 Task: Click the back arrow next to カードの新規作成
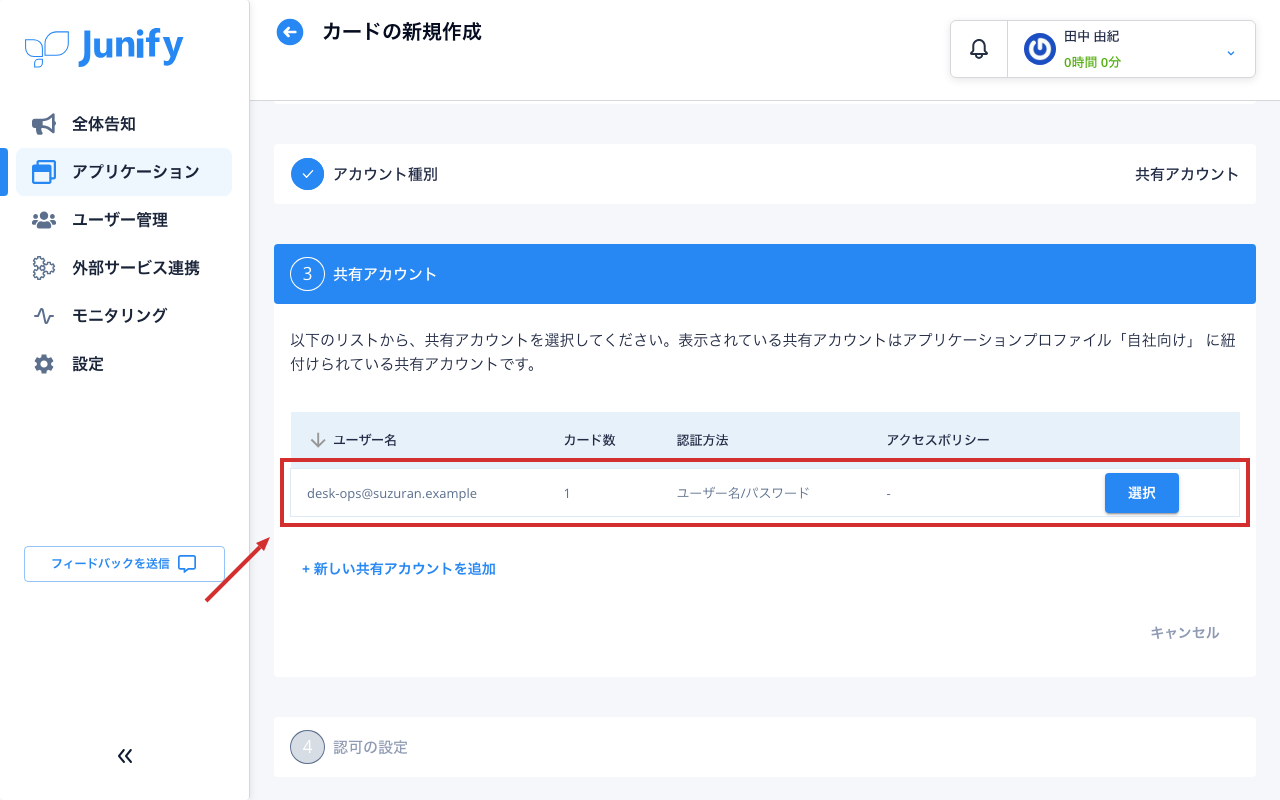click(290, 32)
